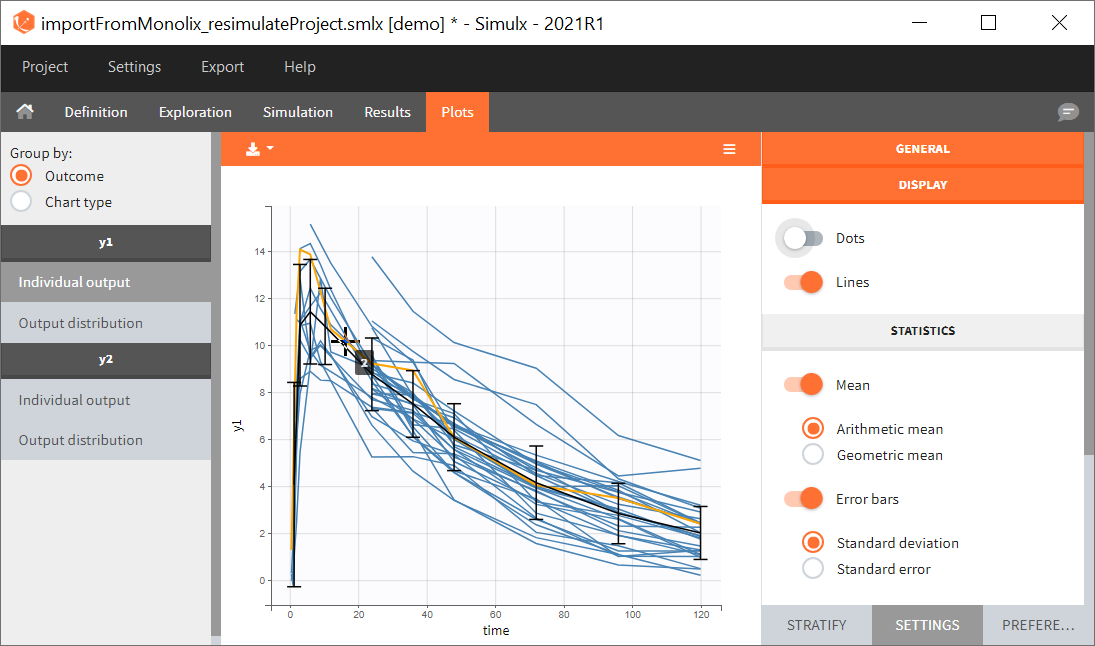Screen dimensions: 1095x646
Task: Select Geometric mean radio option
Action: coord(813,455)
